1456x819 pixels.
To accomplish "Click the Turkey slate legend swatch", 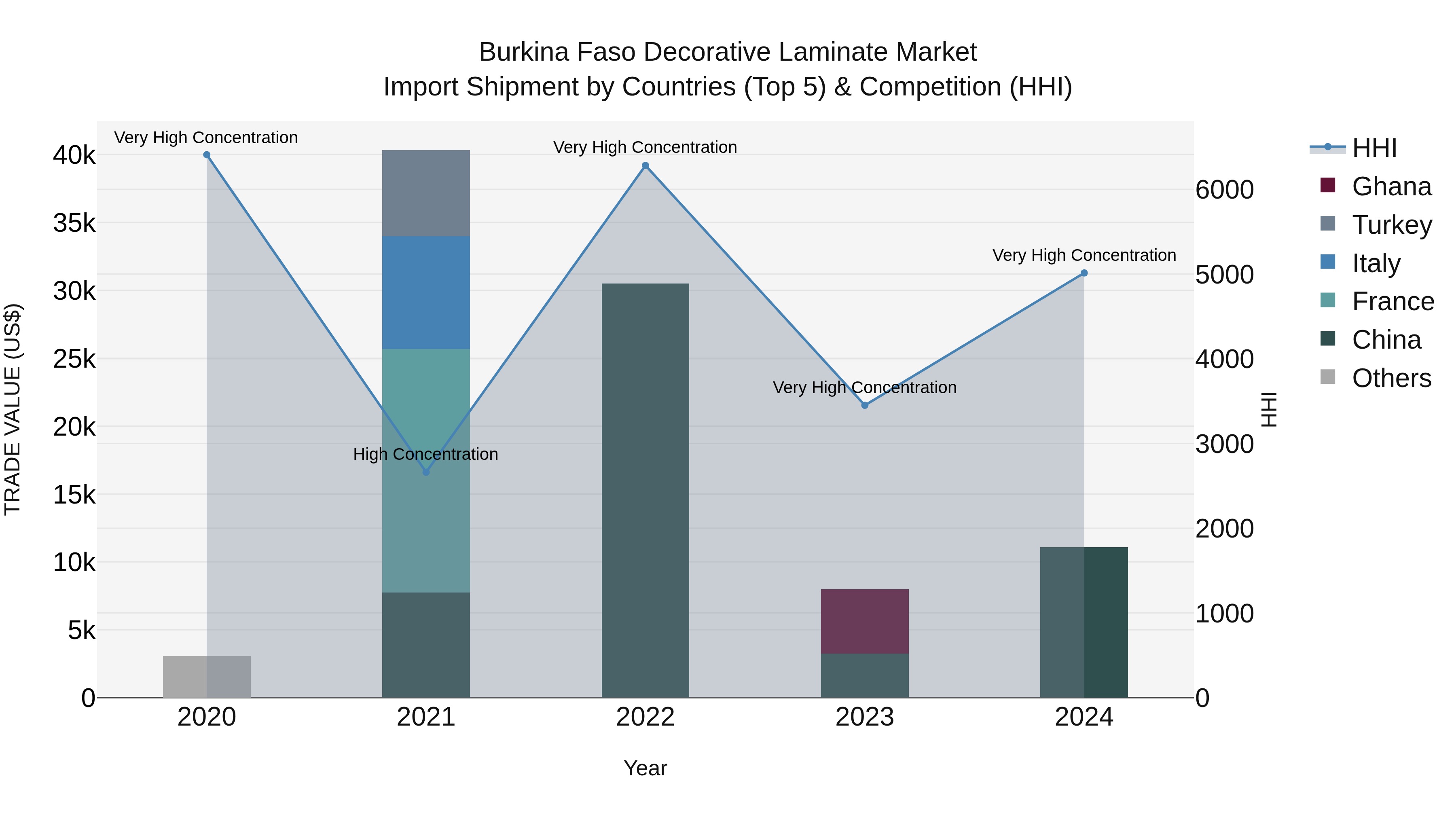I will coord(1328,224).
